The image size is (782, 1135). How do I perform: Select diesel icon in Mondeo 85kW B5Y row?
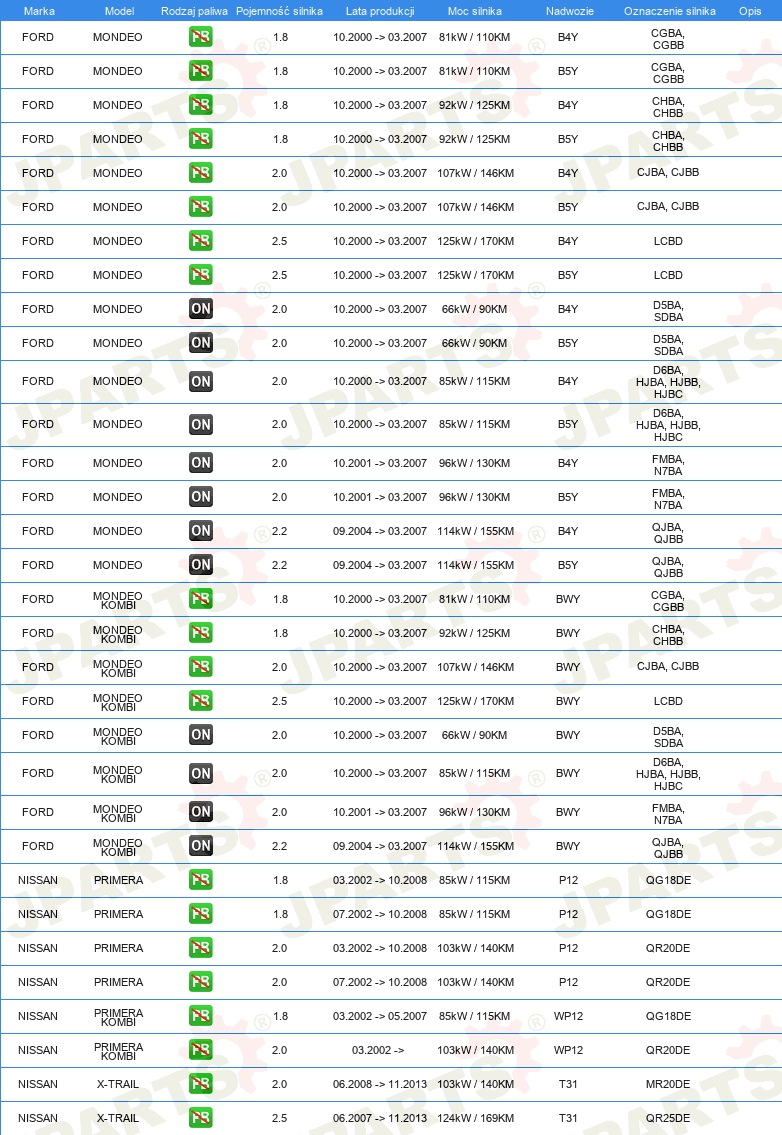click(x=201, y=424)
